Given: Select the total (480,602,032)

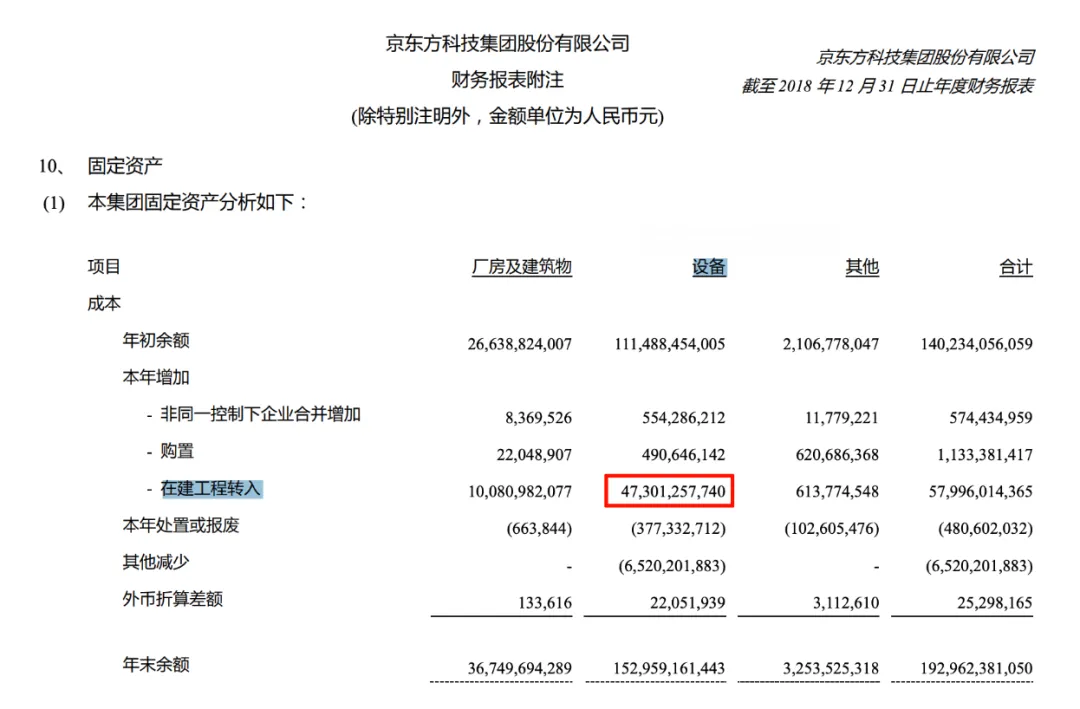Looking at the screenshot, I should pos(985,528).
